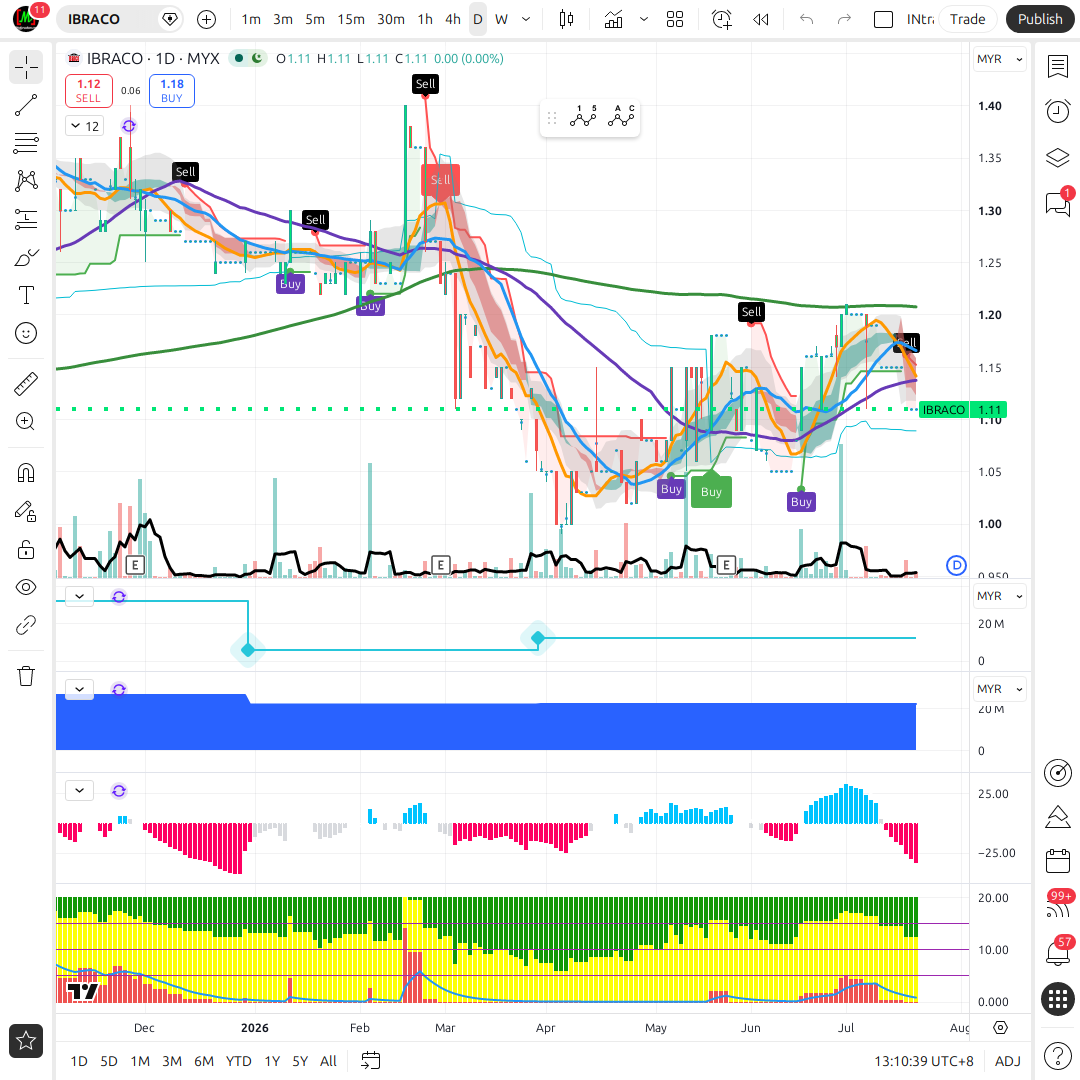Screen dimensions: 1080x1080
Task: Select the 4h interval
Action: pos(453,19)
